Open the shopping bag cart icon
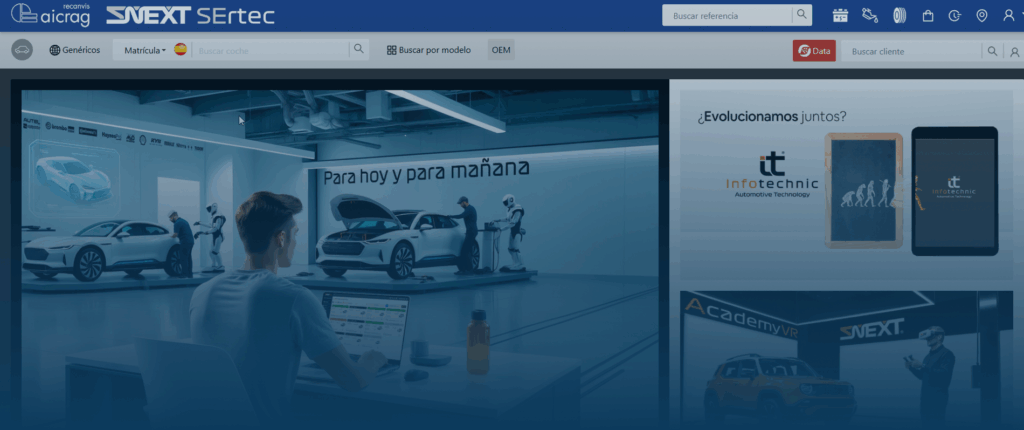Screen dimensions: 1024x430 pos(927,15)
